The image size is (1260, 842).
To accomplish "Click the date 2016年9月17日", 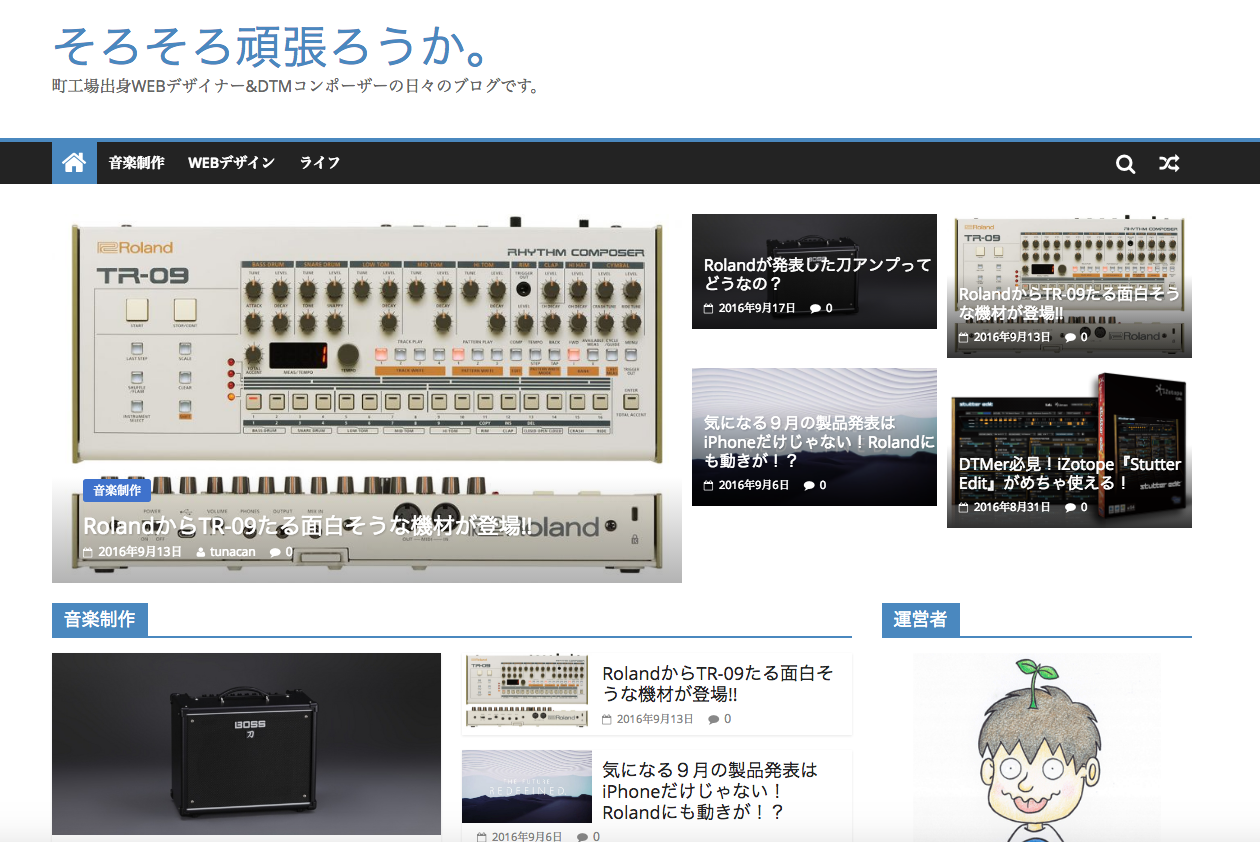I will point(757,308).
